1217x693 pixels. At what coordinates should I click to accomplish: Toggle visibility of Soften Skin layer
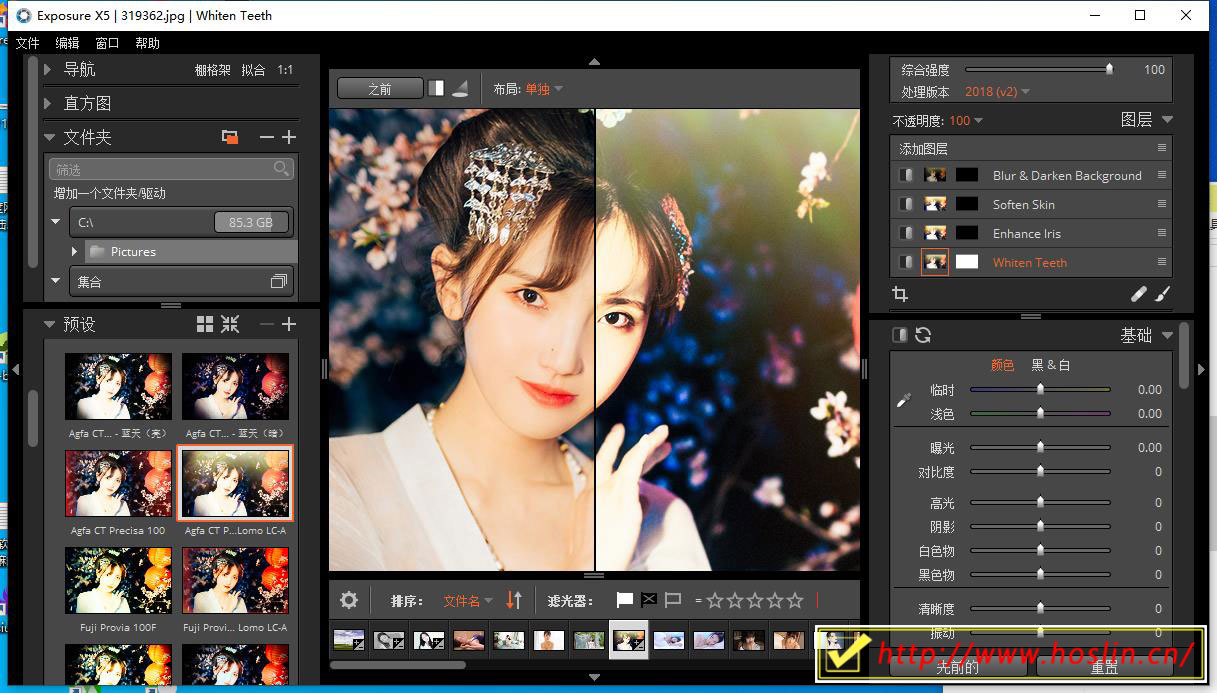pyautogui.click(x=905, y=204)
